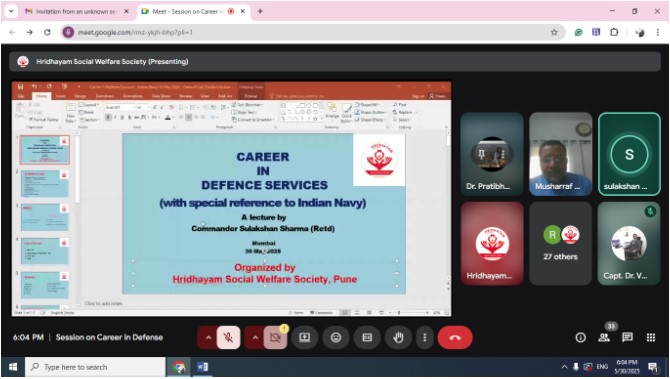This screenshot has height=379, width=670.
Task: Toggle the disabled camera button
Action: click(275, 338)
